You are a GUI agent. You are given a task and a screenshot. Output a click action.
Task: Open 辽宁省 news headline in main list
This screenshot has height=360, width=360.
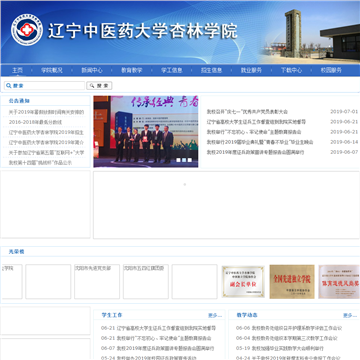[x=256, y=122]
